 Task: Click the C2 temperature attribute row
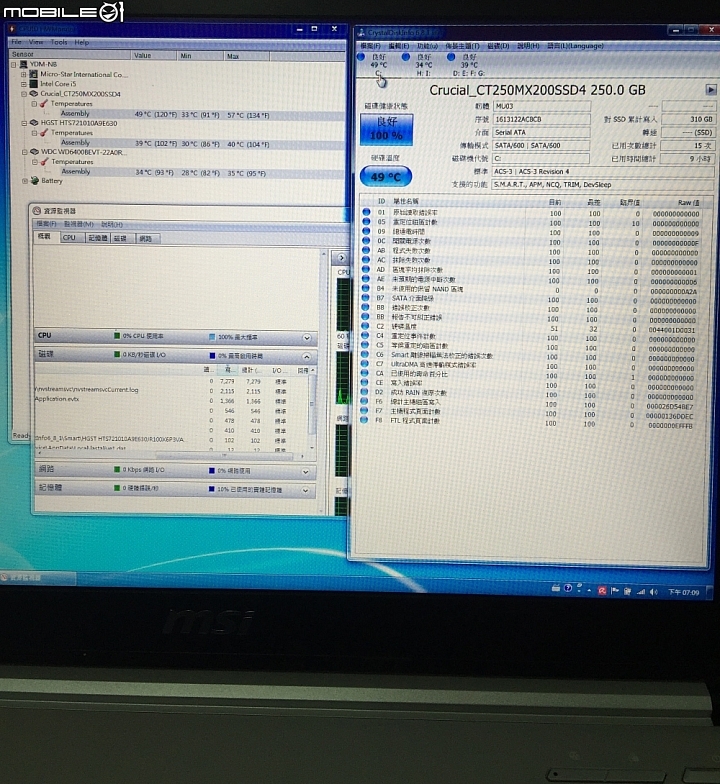(532, 328)
